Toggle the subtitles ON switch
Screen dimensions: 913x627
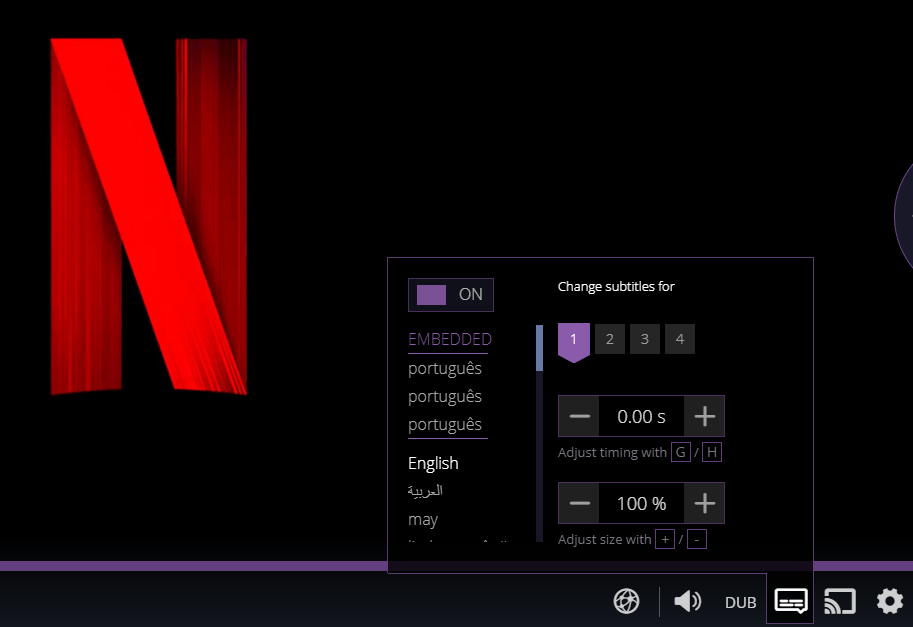(451, 295)
